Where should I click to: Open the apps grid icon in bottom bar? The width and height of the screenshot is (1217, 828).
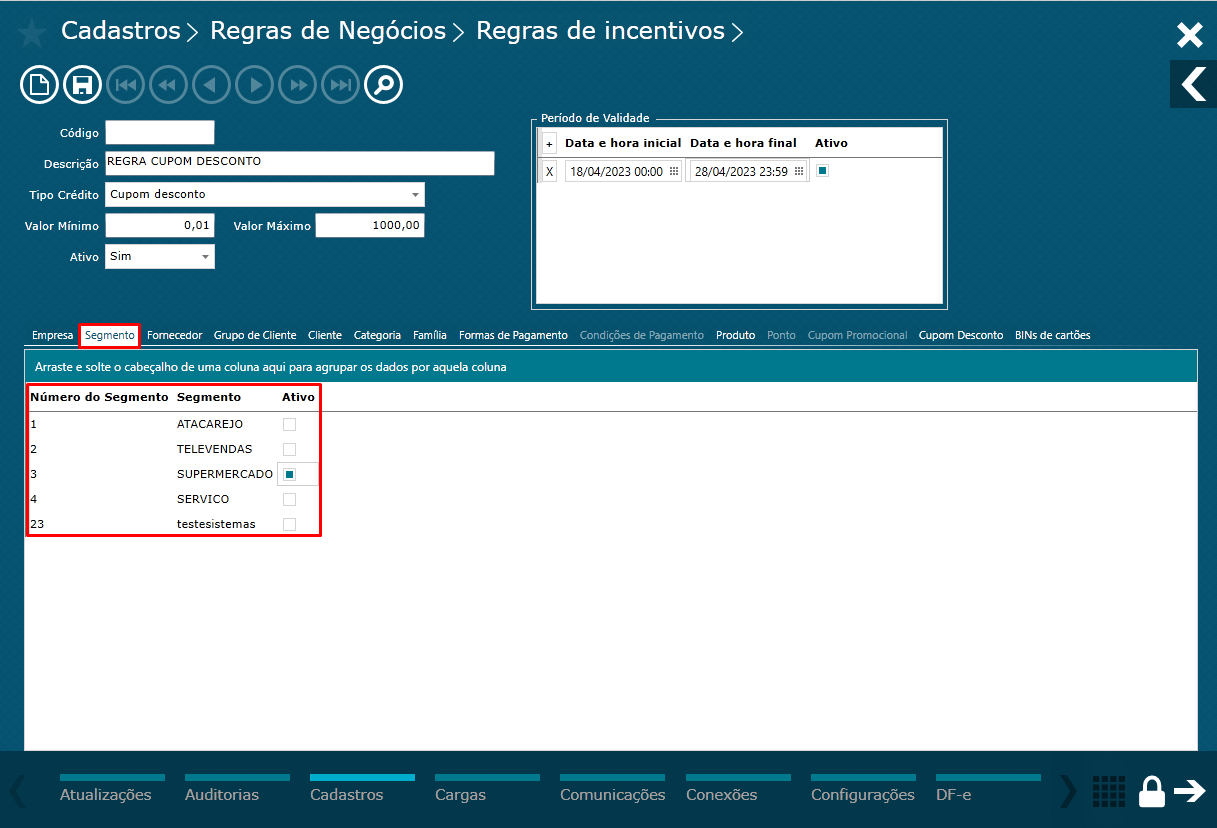click(x=1108, y=792)
